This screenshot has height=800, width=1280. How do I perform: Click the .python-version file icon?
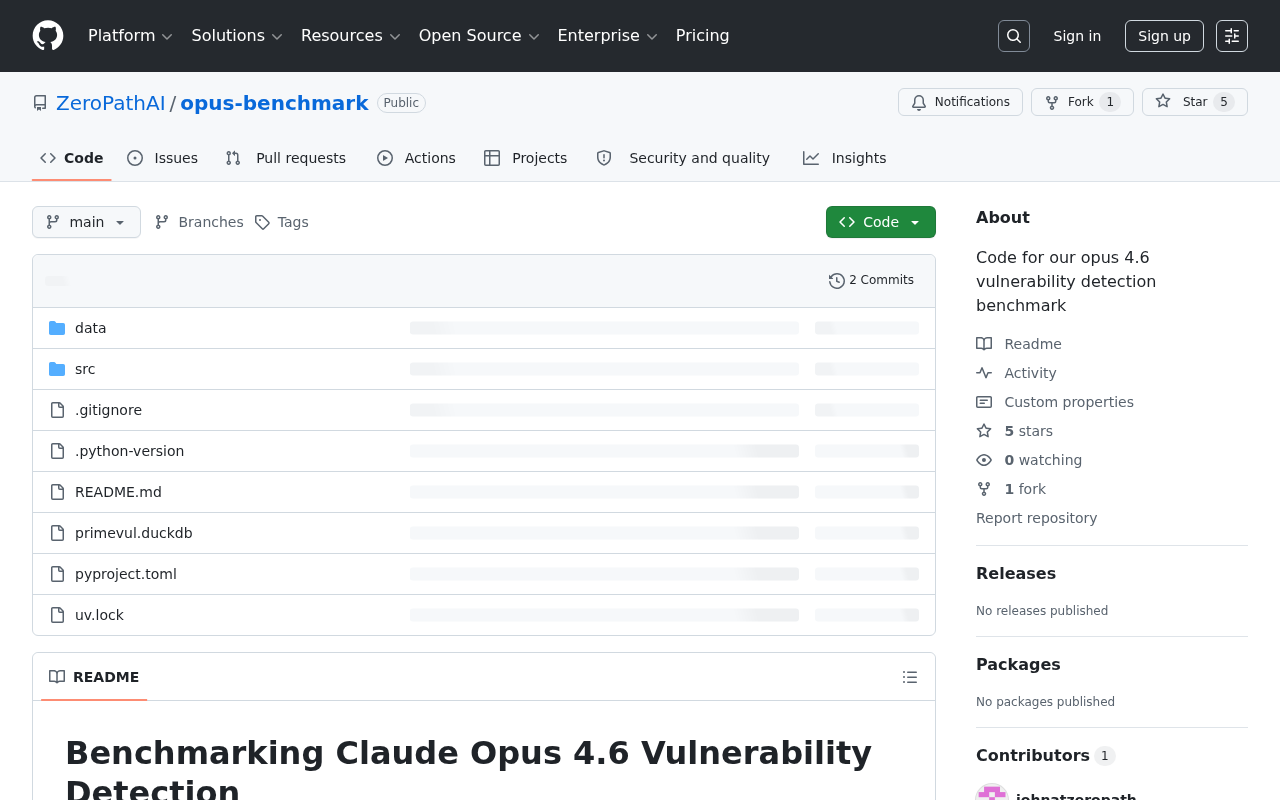57,451
